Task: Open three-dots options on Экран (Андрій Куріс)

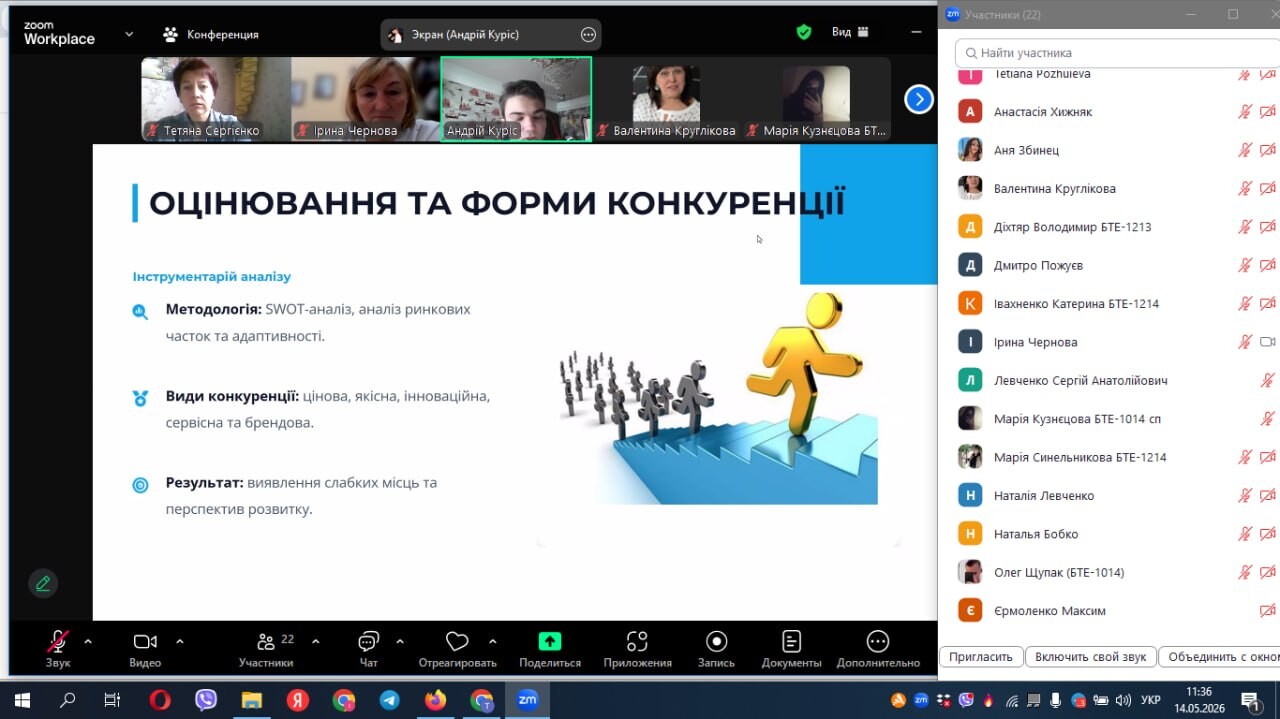Action: click(588, 35)
